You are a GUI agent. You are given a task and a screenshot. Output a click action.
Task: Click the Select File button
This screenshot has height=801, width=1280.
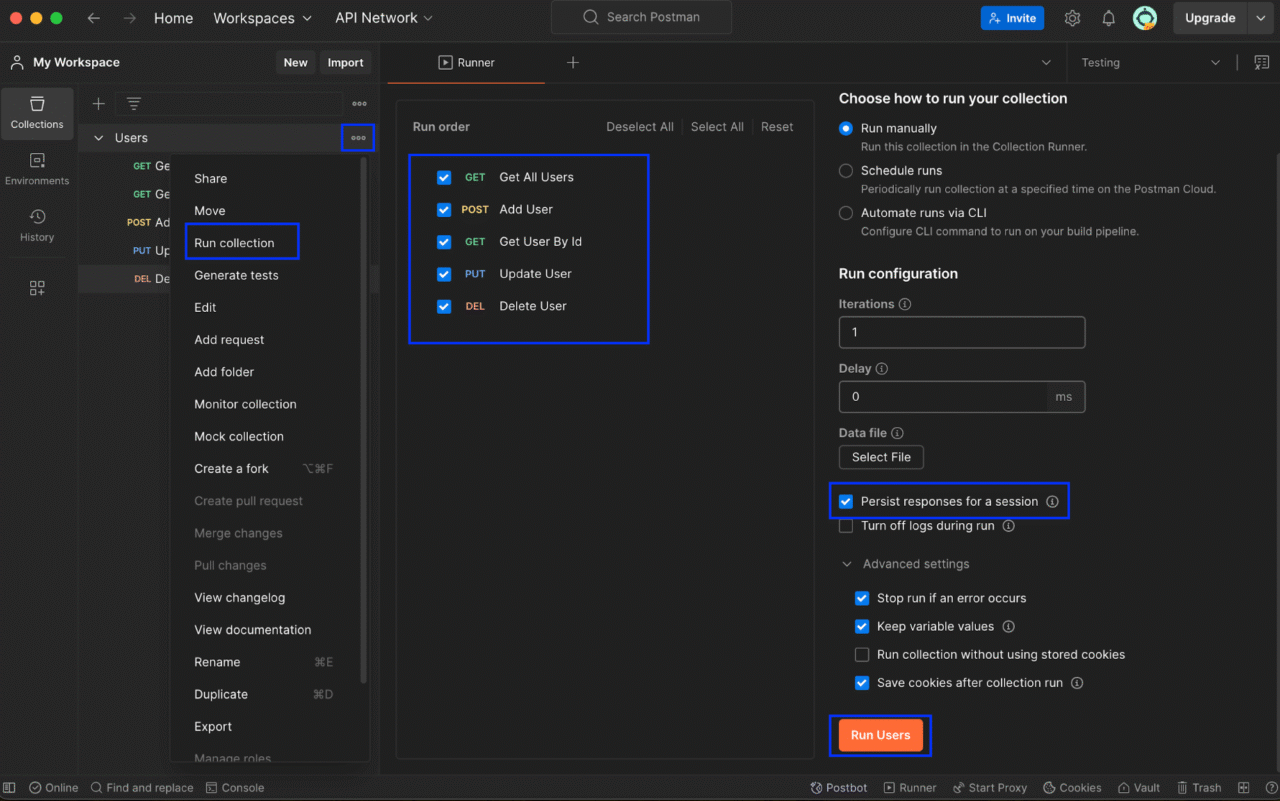coord(881,457)
